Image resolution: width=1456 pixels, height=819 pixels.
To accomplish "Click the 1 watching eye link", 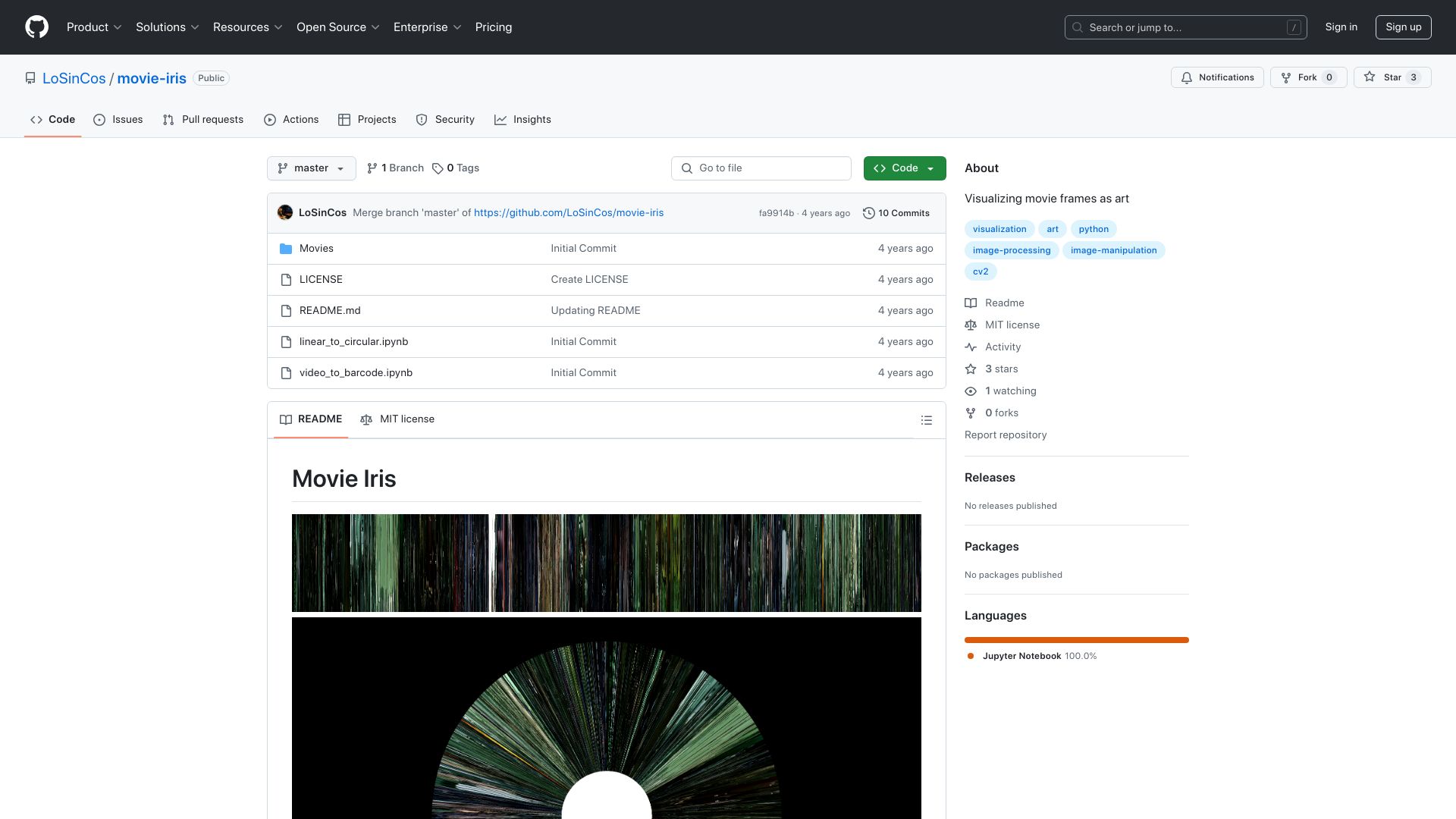I will tap(1001, 391).
